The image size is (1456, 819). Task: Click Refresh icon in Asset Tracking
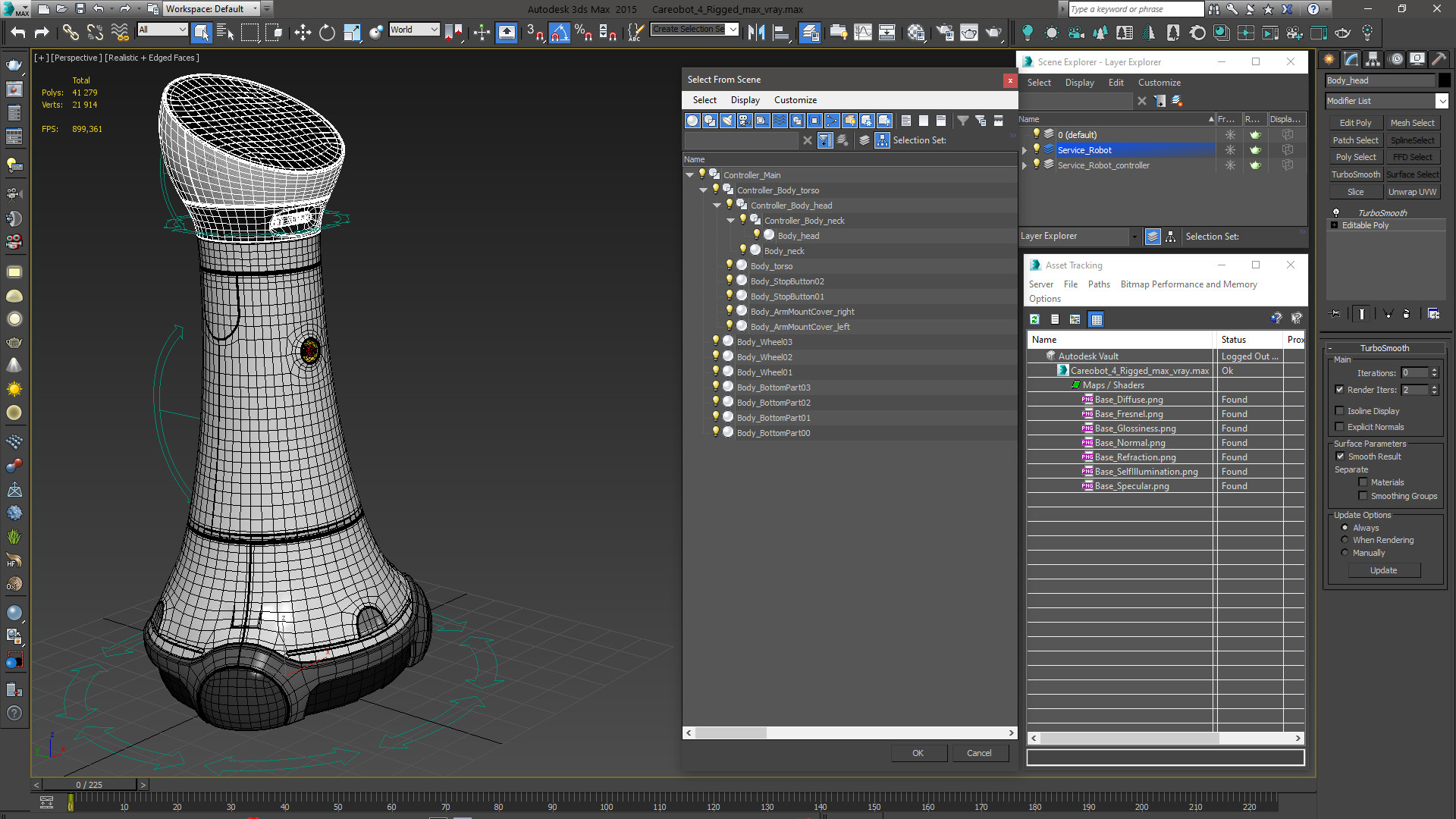pos(1034,319)
